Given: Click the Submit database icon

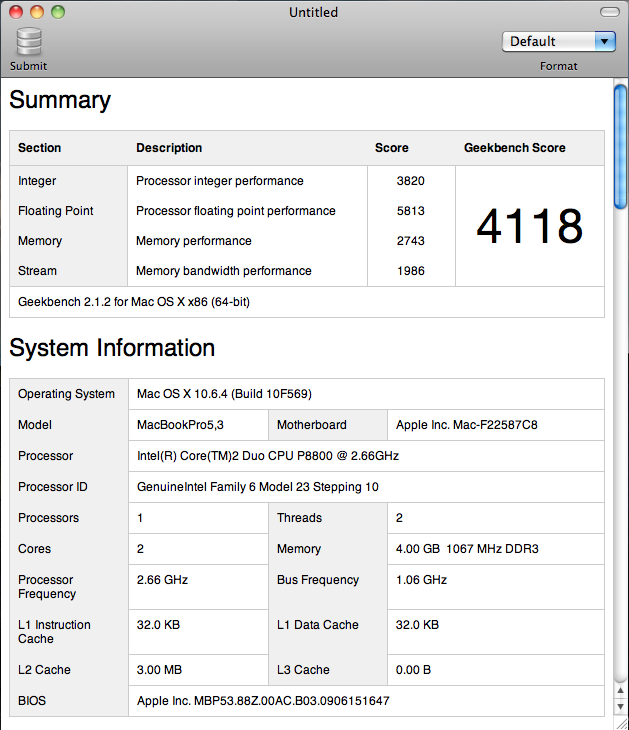Looking at the screenshot, I should click(28, 42).
